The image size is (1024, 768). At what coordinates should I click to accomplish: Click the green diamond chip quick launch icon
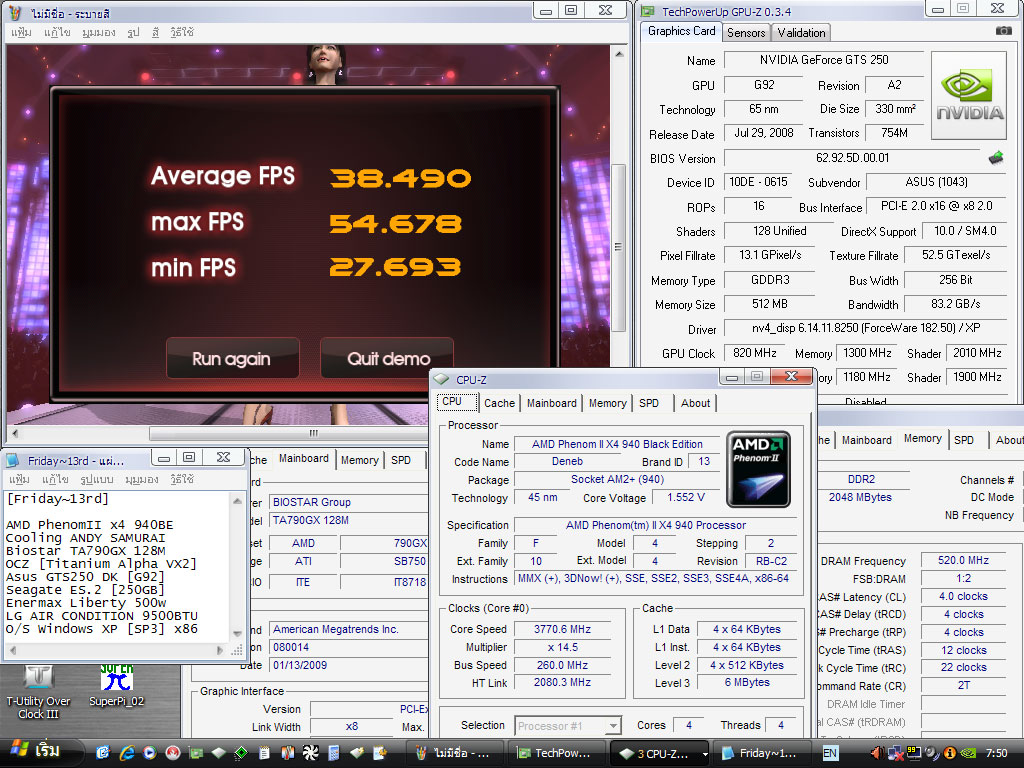[241, 753]
